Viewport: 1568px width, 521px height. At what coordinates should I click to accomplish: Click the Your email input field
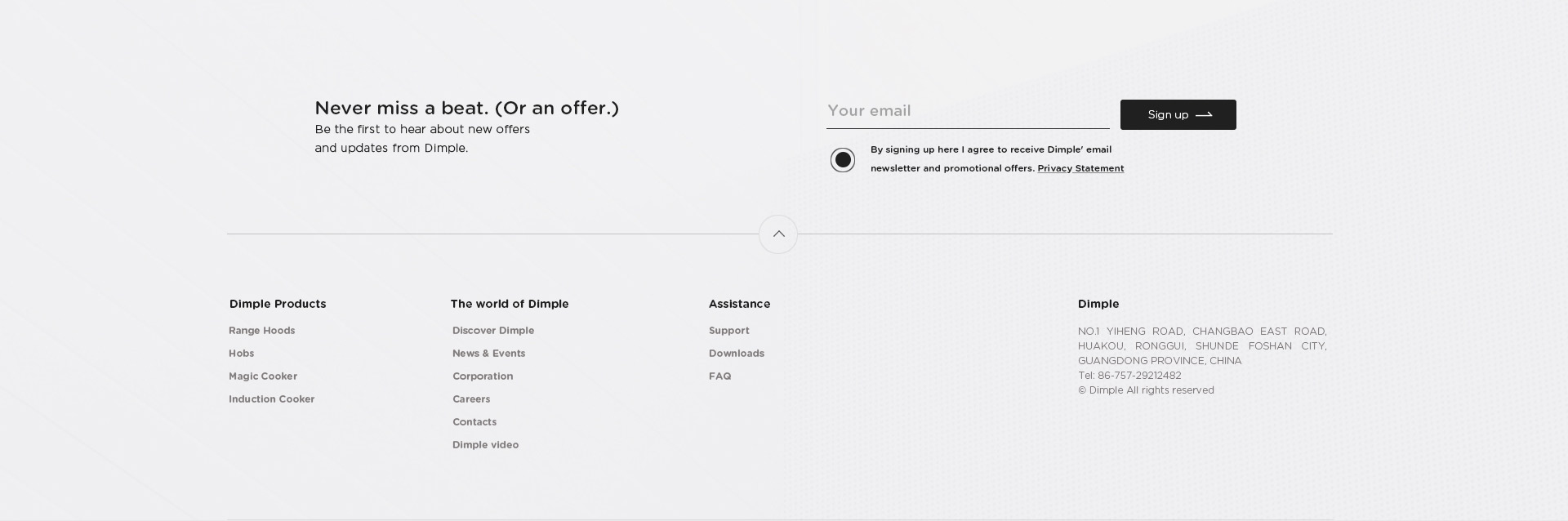pos(968,112)
